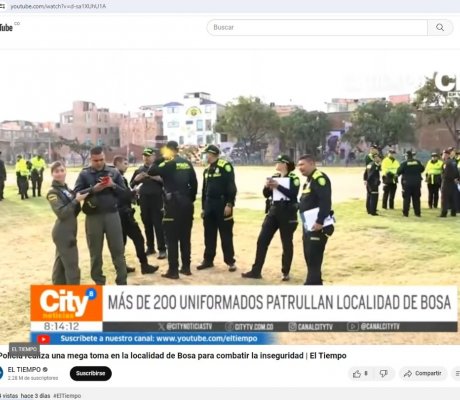Click the 2.28 M de suscriptores text
Viewport: 460px width, 400px height.
point(33,378)
